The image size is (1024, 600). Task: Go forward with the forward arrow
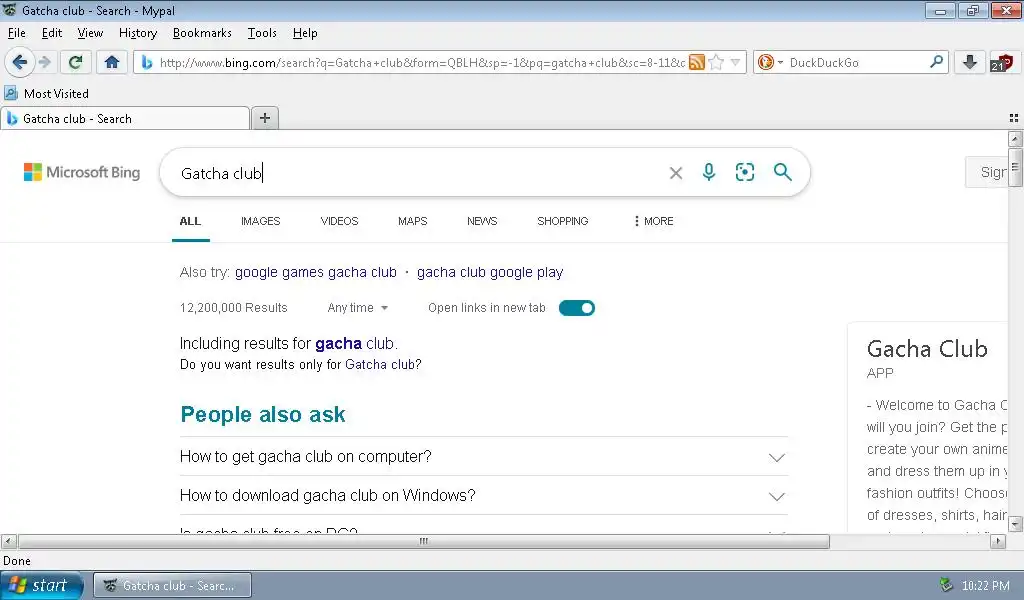[x=45, y=62]
